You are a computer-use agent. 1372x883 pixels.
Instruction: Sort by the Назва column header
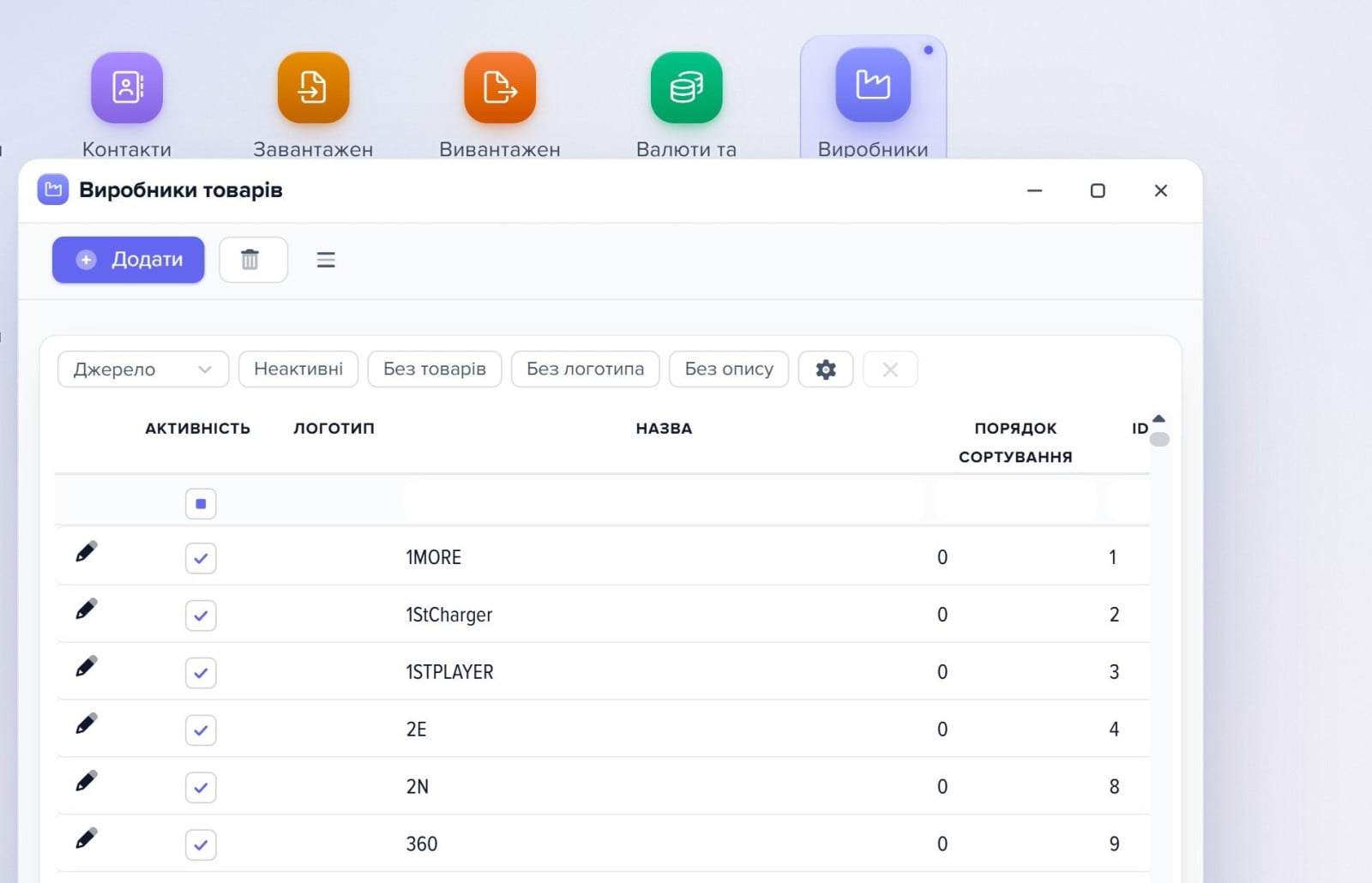[x=664, y=428]
